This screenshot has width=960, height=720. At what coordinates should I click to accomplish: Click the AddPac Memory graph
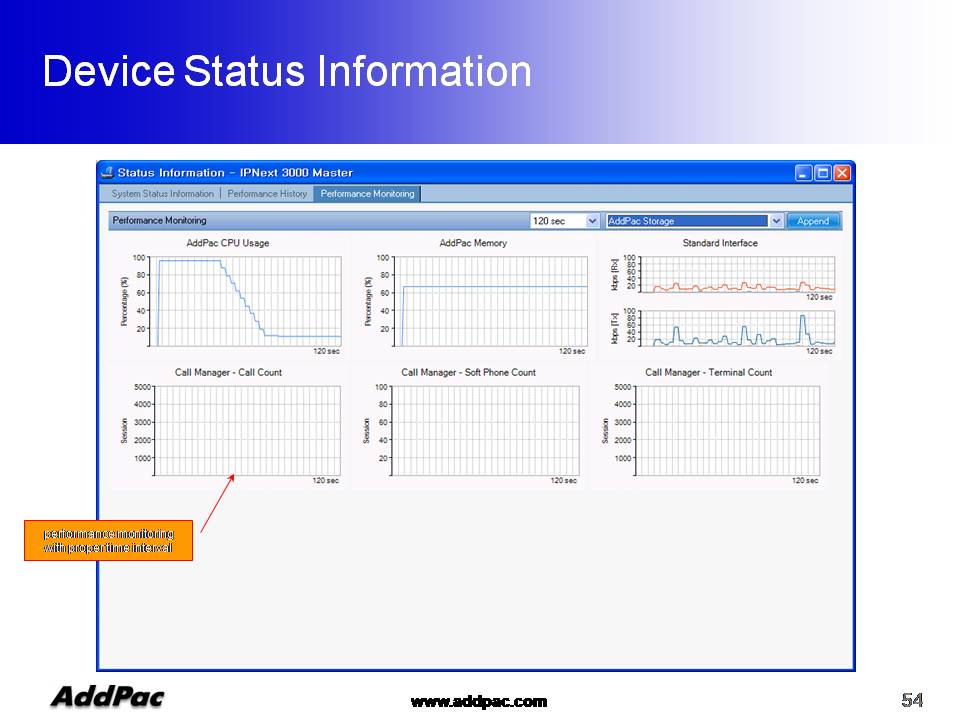tap(491, 301)
